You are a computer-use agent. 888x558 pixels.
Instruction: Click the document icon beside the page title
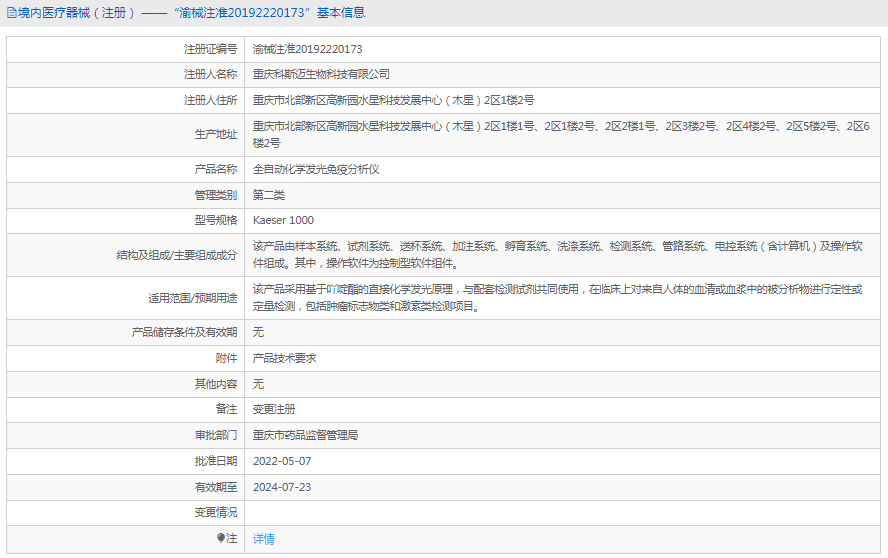point(11,13)
